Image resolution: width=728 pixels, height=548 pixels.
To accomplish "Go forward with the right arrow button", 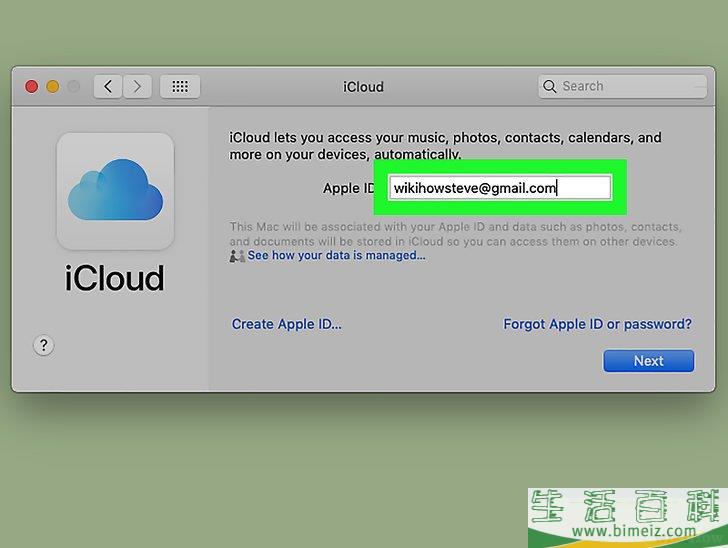I will 137,86.
